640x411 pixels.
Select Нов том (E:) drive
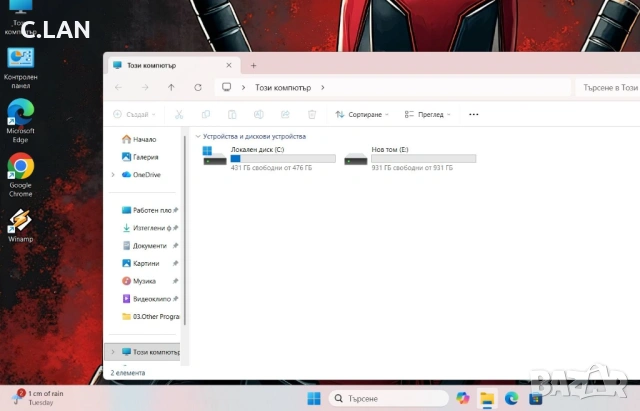coord(410,158)
